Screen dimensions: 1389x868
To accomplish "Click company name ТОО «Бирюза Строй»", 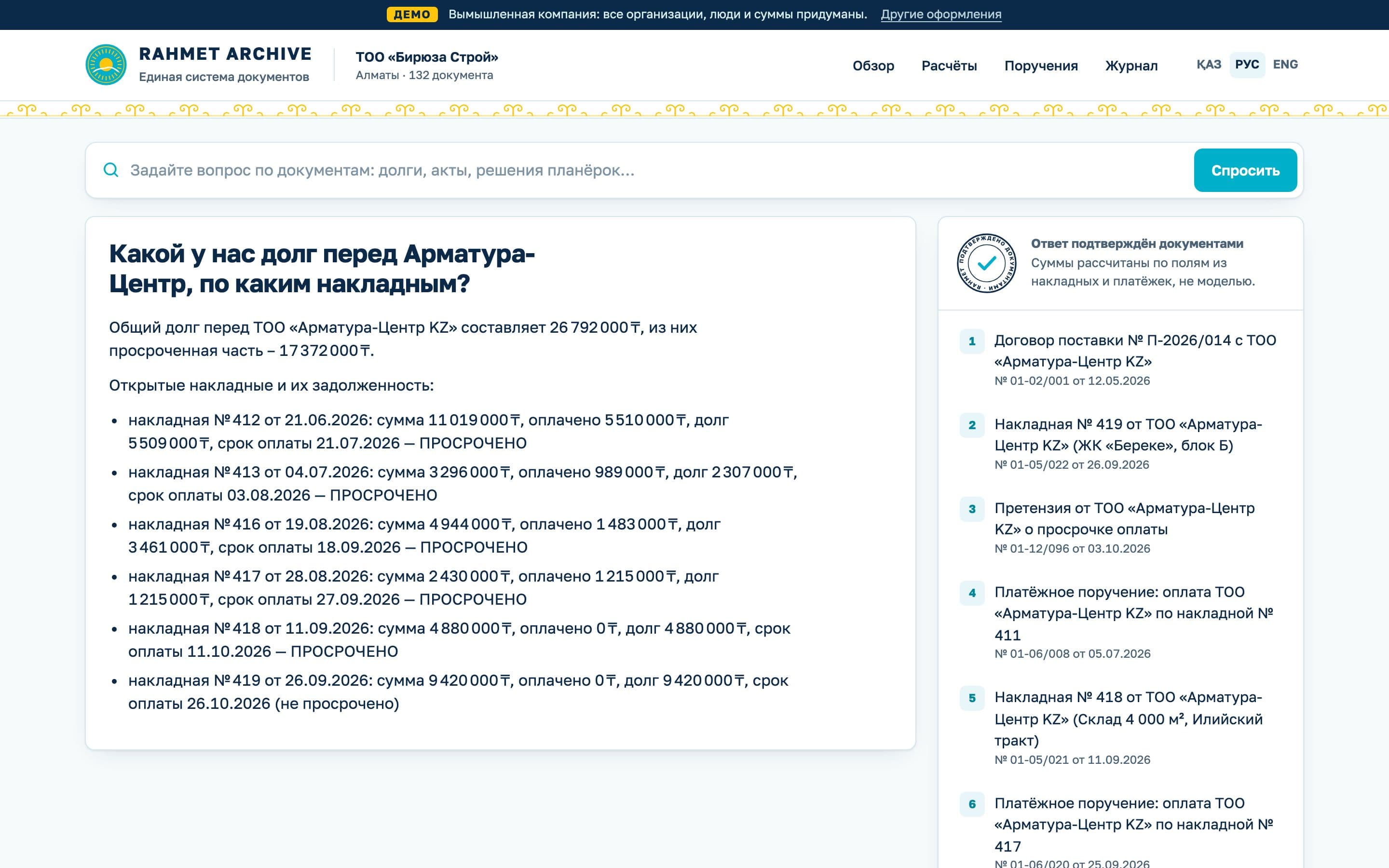I will [x=427, y=57].
